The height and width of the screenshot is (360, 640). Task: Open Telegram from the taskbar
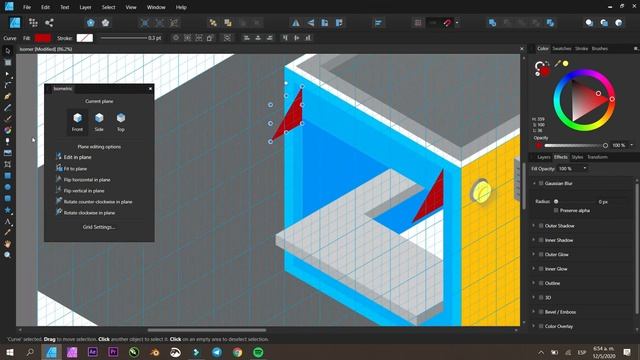pos(217,352)
